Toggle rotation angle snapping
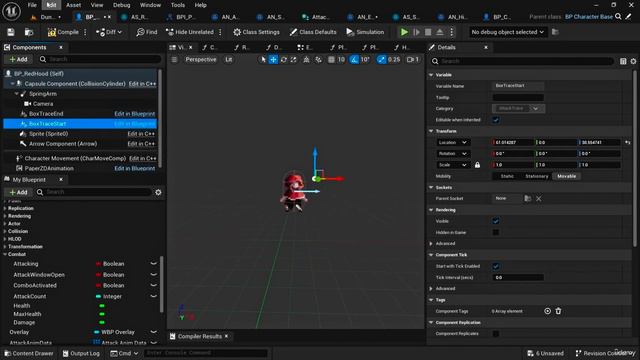The height and width of the screenshot is (360, 640). [x=354, y=60]
